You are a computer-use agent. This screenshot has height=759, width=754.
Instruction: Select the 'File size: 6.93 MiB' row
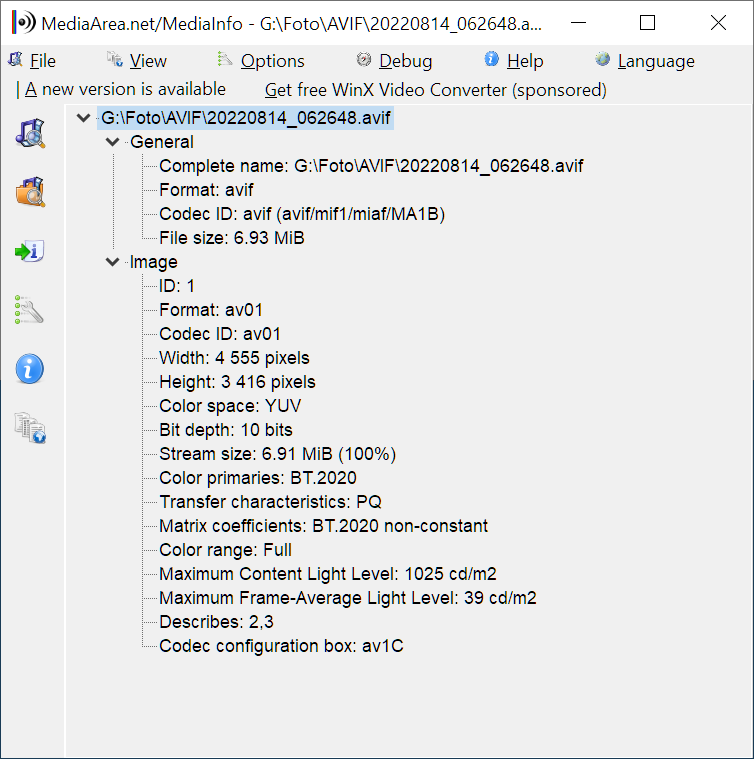tap(231, 238)
